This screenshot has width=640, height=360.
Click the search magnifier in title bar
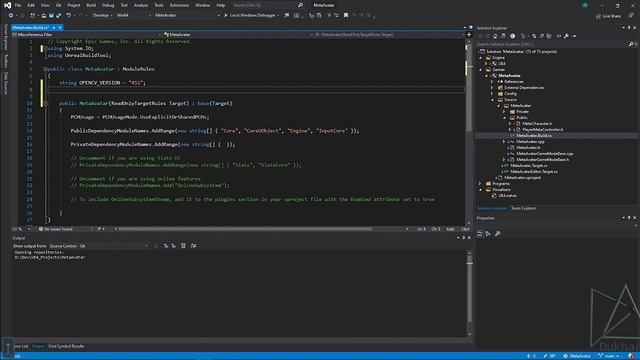click(300, 5)
